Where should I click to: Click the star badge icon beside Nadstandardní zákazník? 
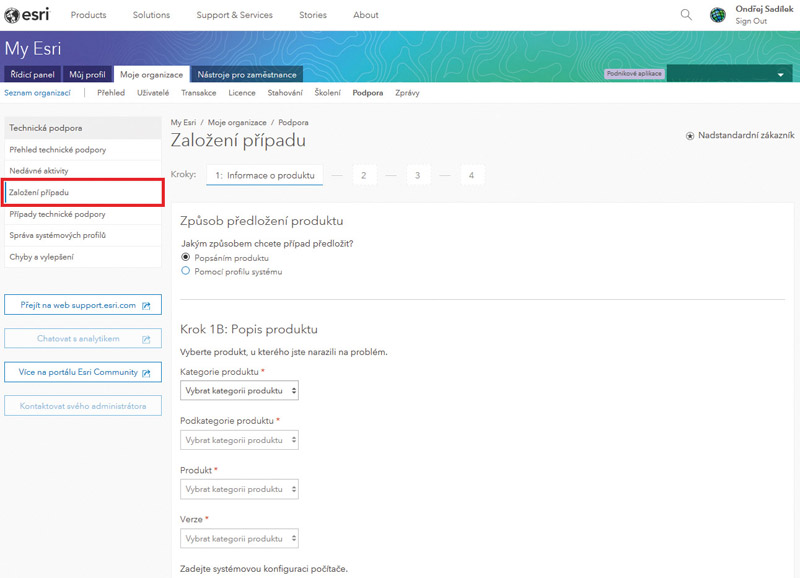pos(690,136)
